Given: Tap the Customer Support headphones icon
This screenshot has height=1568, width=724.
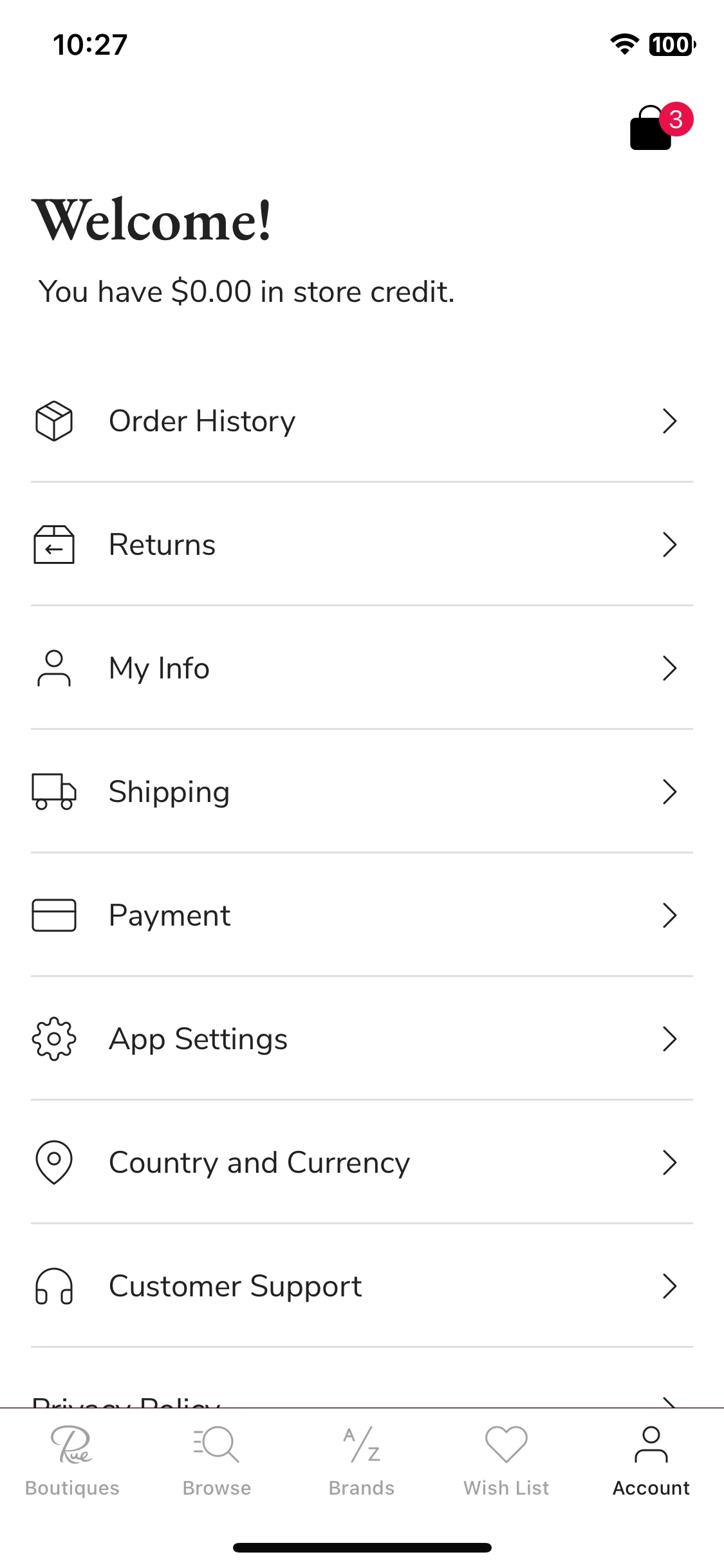Looking at the screenshot, I should tap(54, 1286).
